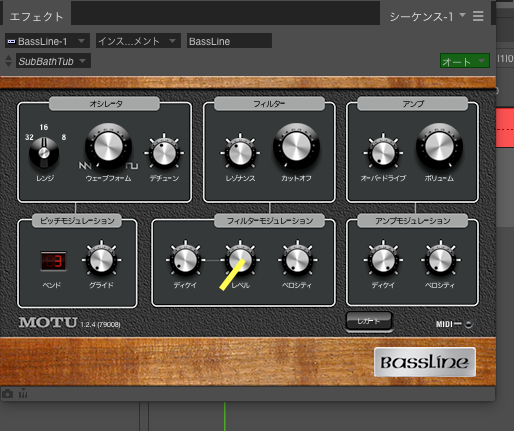Open the SubBathTub preset dropdown
Image resolution: width=514 pixels, height=431 pixels.
[53, 61]
